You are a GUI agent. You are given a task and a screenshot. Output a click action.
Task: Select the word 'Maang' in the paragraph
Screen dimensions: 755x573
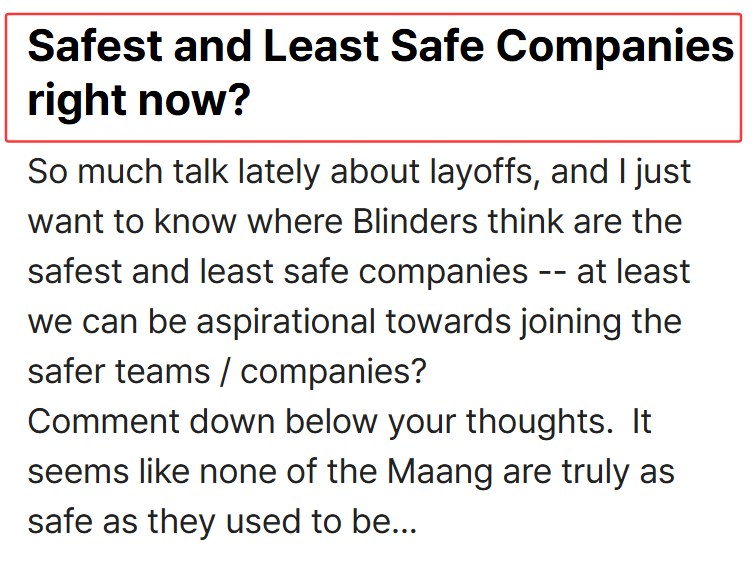tap(440, 472)
